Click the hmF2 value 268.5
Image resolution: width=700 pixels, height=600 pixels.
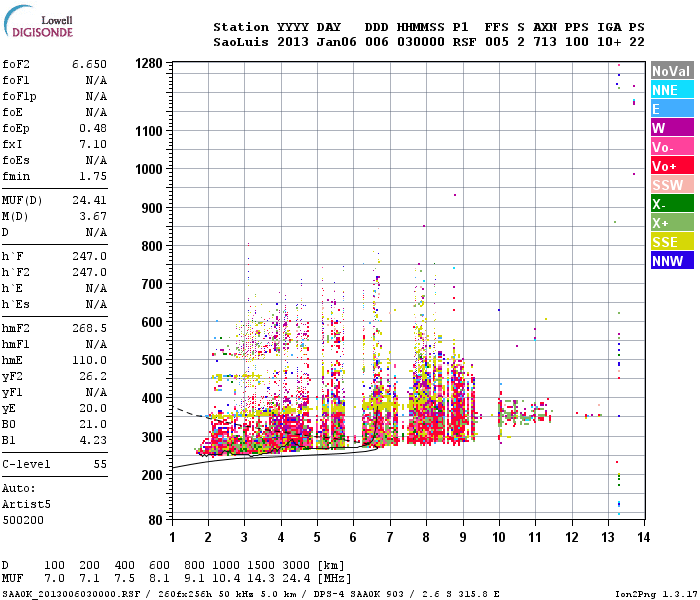[x=89, y=328]
